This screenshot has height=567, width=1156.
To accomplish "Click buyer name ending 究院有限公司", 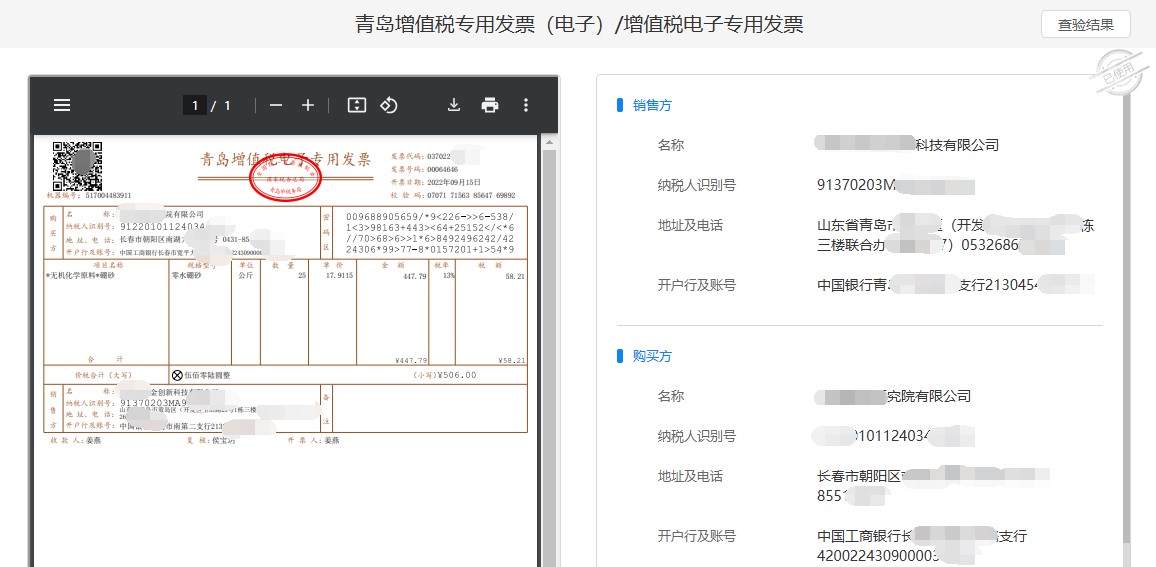I will 928,396.
